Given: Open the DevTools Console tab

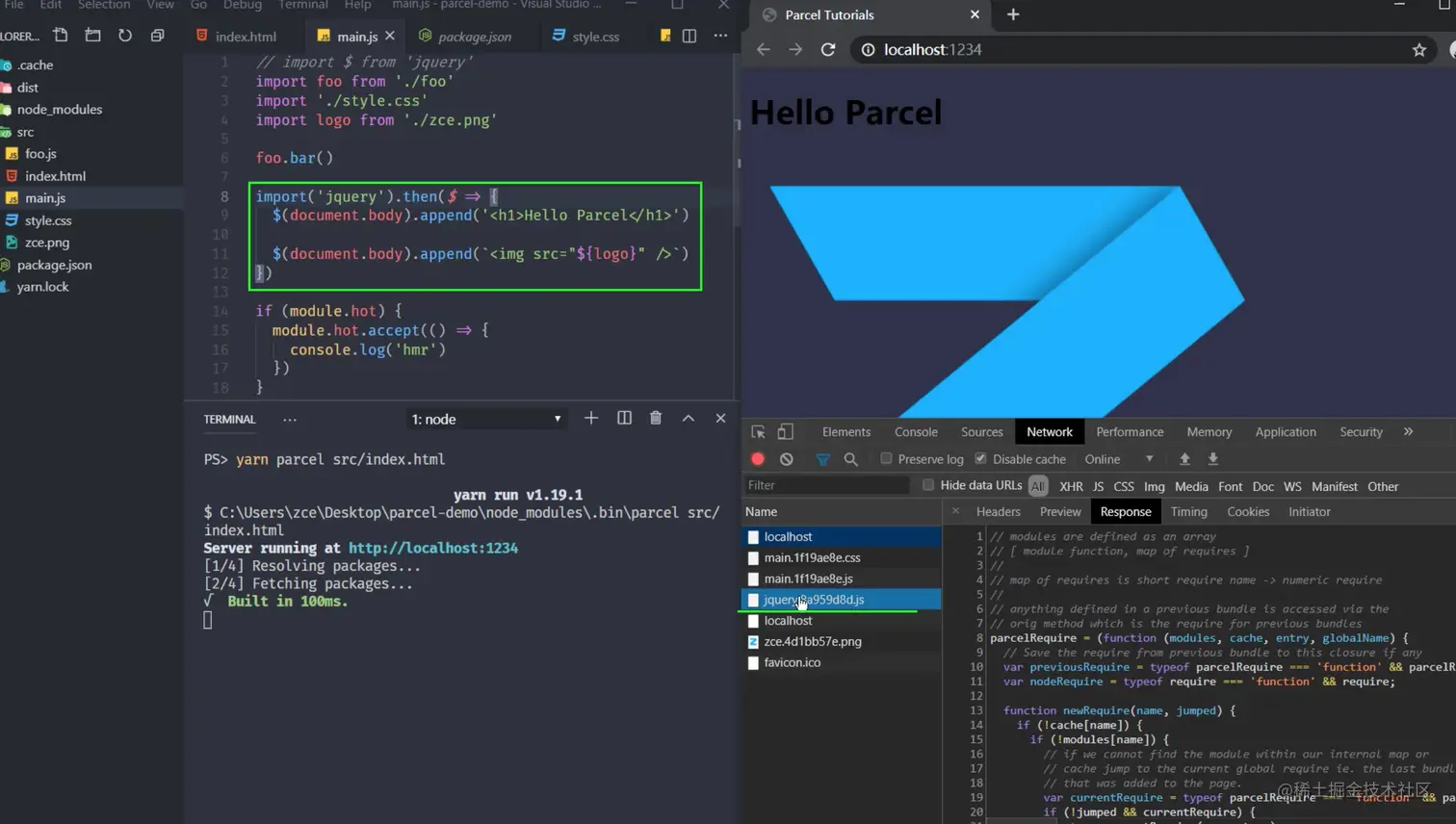Looking at the screenshot, I should [916, 432].
